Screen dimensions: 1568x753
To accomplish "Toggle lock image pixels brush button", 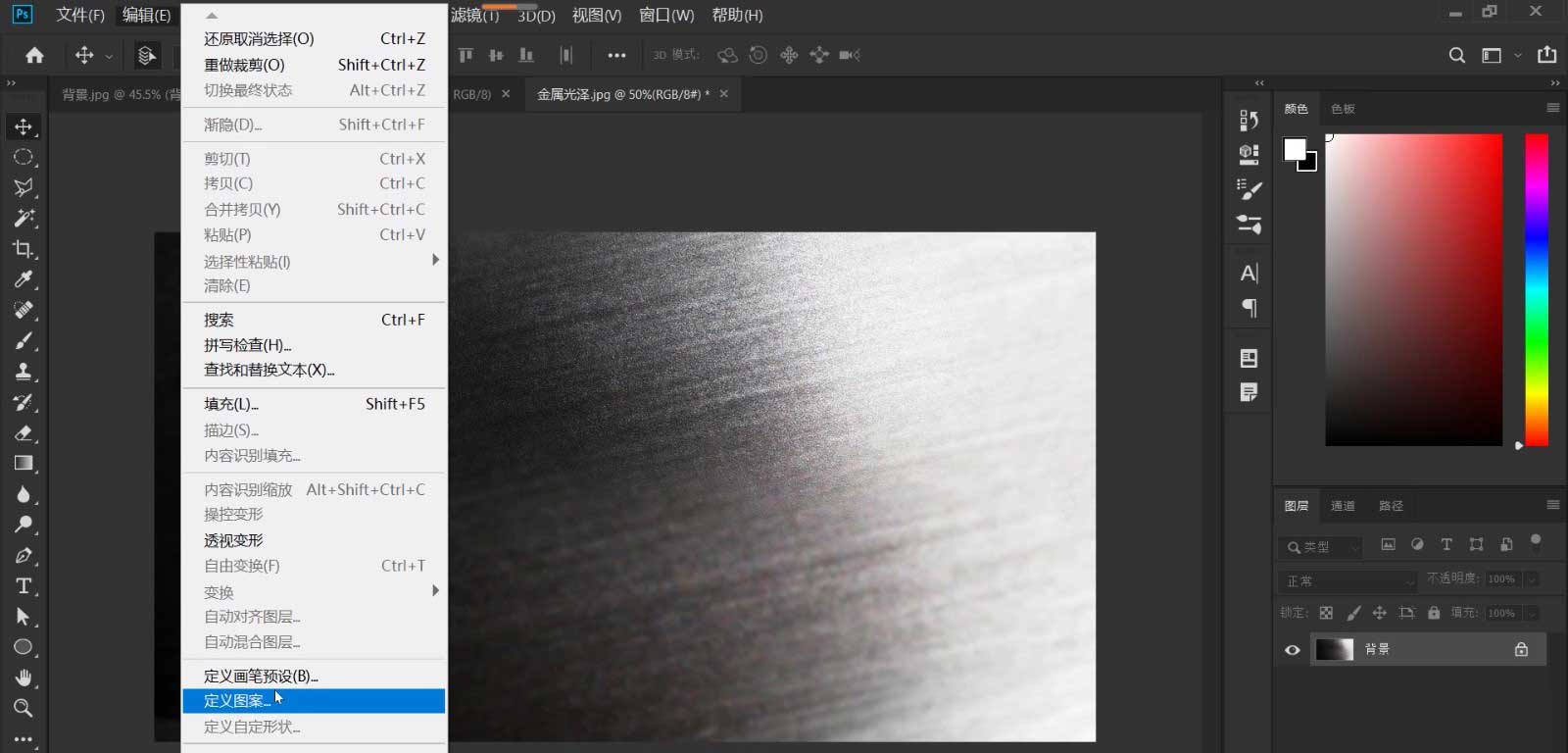I will (1353, 613).
